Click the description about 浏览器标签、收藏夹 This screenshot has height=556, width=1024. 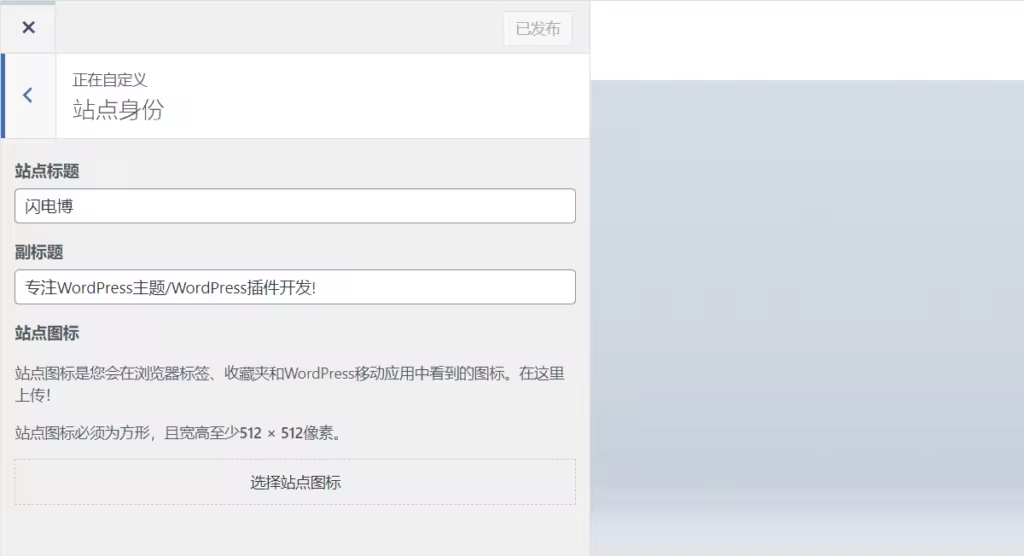pos(290,384)
